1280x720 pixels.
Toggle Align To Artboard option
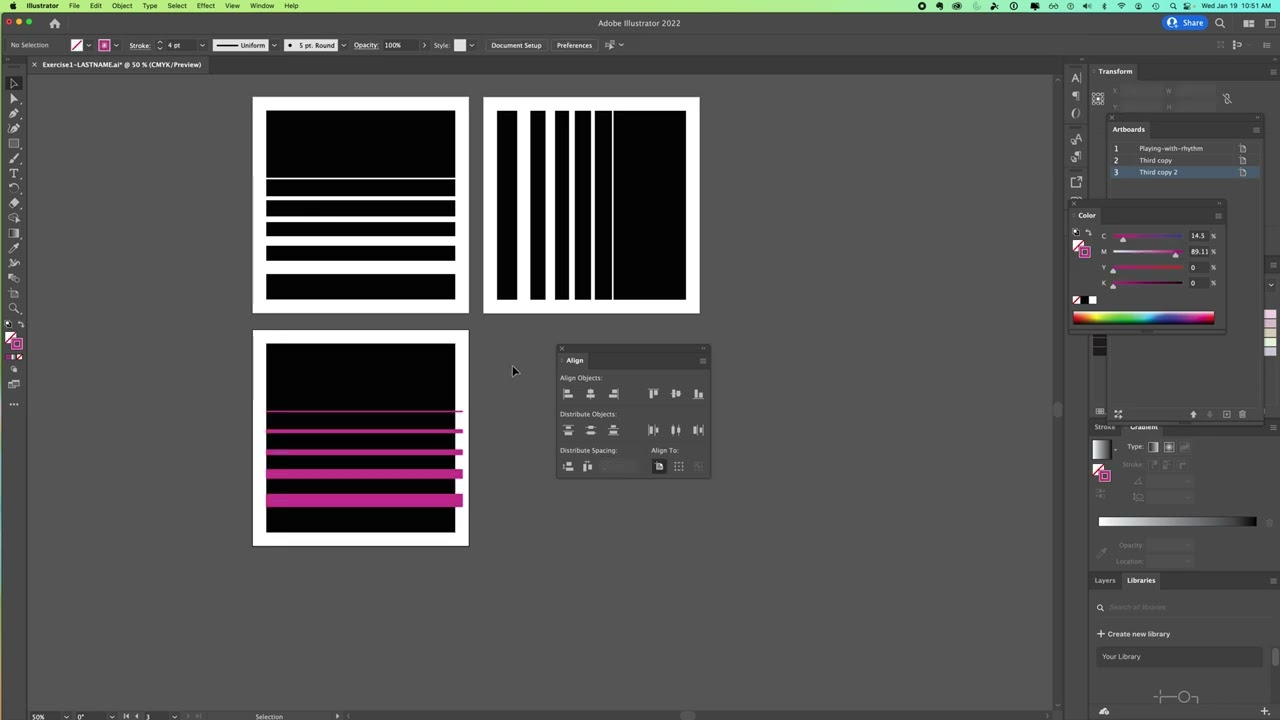[x=659, y=467]
